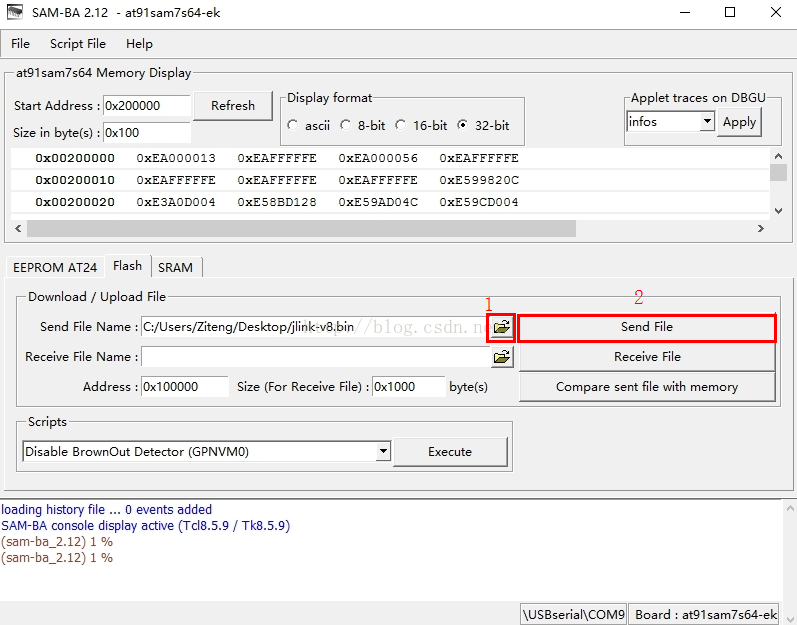Viewport: 797px width, 625px height.
Task: Click the Refresh button
Action: click(x=233, y=106)
